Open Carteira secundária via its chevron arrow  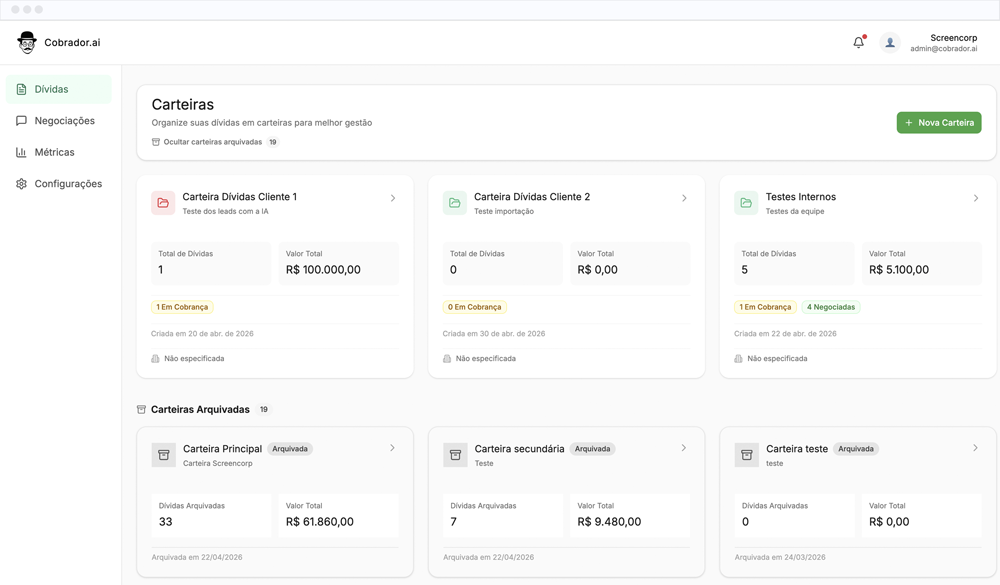pos(684,448)
